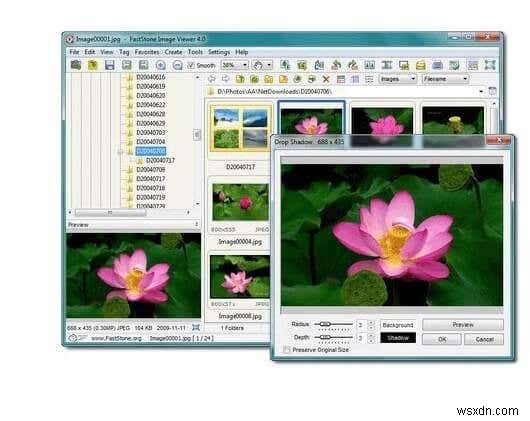Click the round icon left of www.FastStone.org
Viewport: 530px width, 421px height.
(x=73, y=338)
